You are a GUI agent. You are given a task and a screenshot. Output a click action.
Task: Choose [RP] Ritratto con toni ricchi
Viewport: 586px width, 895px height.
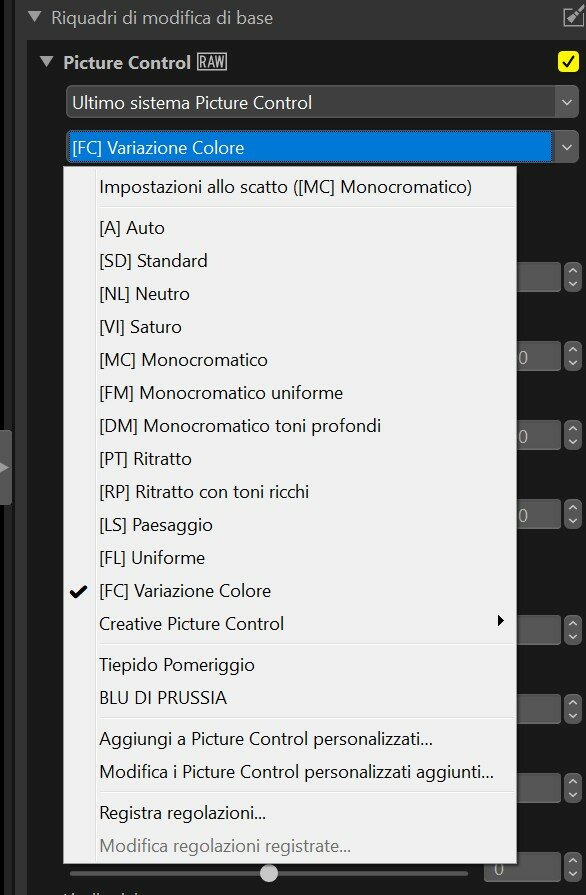[204, 492]
